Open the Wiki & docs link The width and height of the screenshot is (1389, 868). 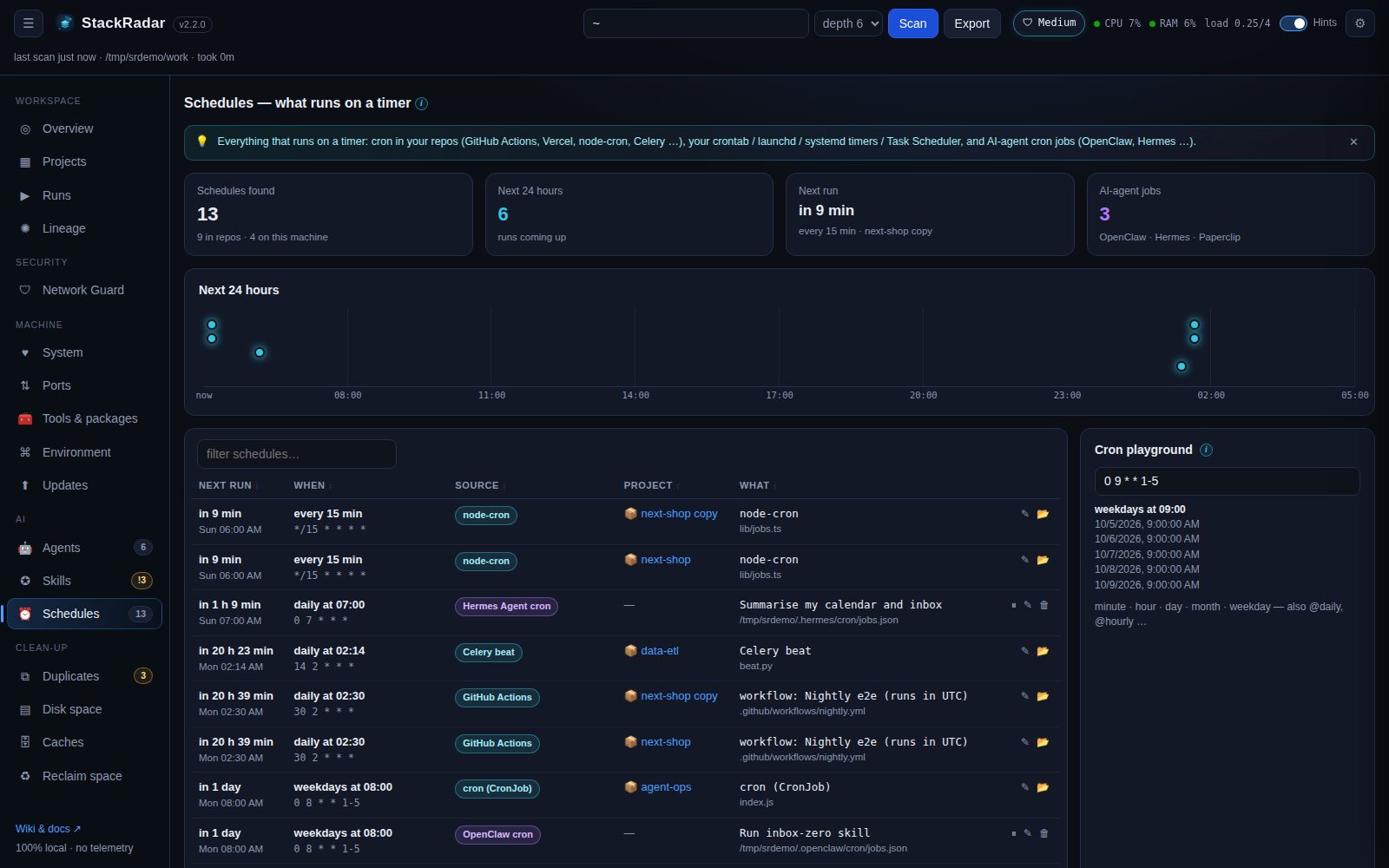click(48, 829)
